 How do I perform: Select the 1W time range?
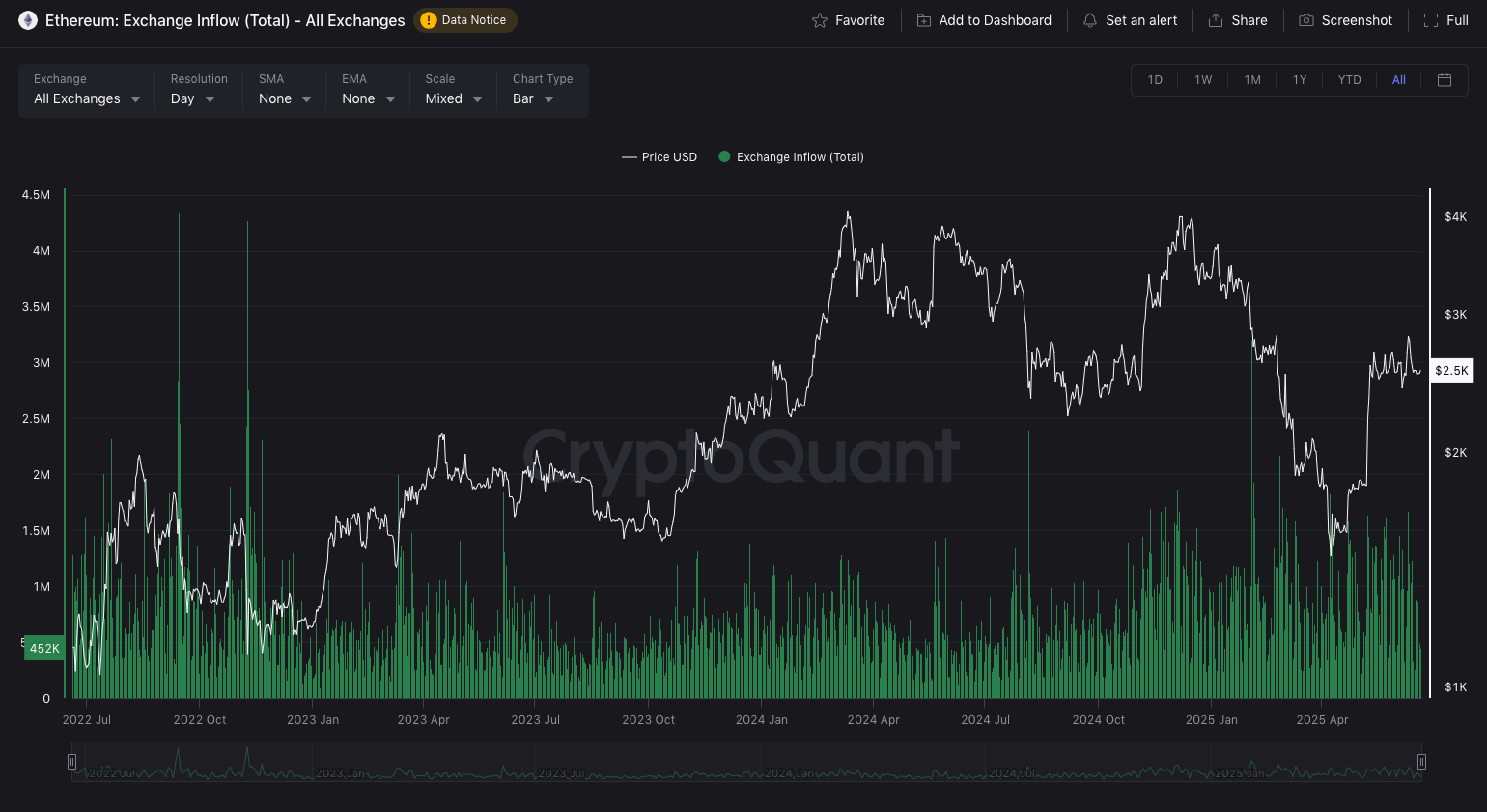(x=1203, y=80)
